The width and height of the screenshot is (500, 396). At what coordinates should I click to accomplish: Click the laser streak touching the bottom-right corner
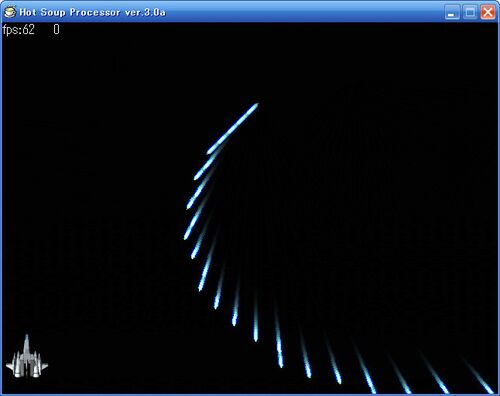[x=478, y=375]
